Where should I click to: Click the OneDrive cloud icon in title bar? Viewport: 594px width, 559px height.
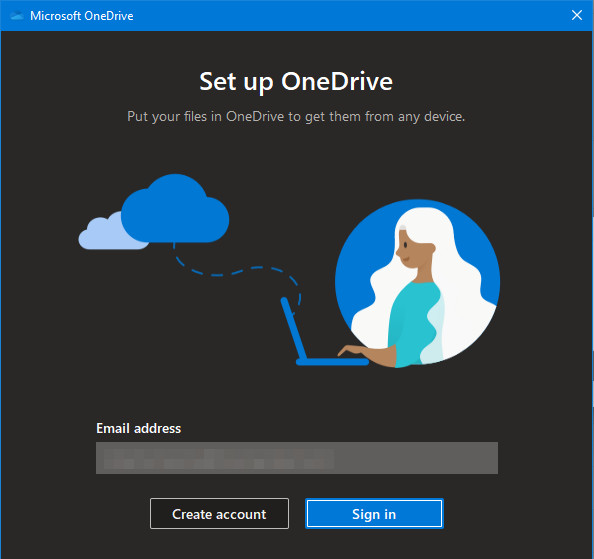pyautogui.click(x=17, y=16)
